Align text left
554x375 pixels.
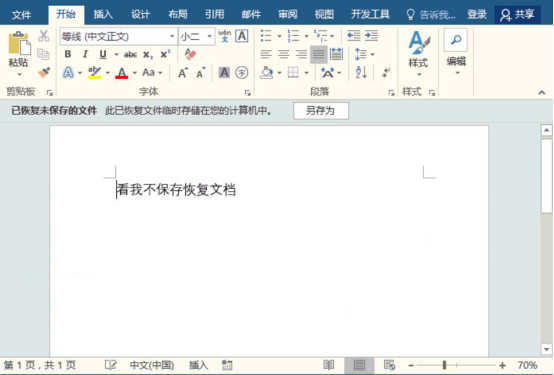click(x=266, y=54)
